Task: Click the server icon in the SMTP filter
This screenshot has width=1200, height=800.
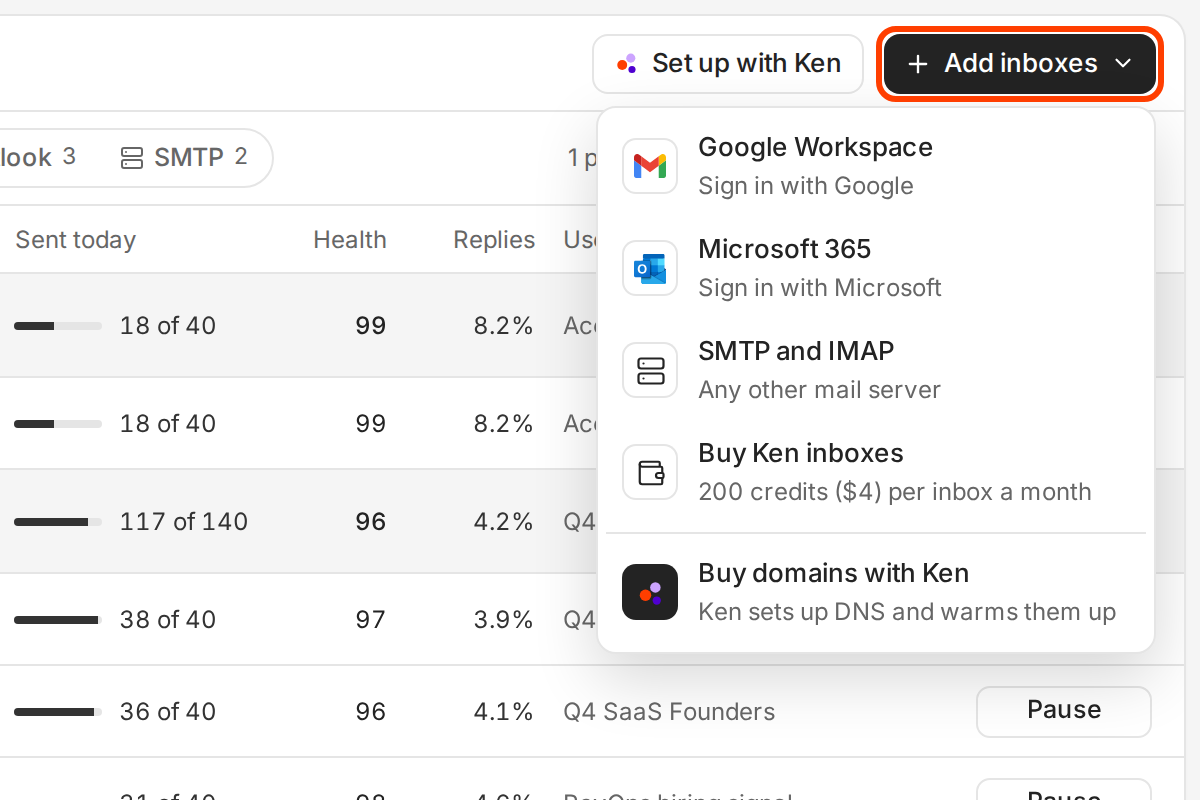Action: tap(132, 158)
